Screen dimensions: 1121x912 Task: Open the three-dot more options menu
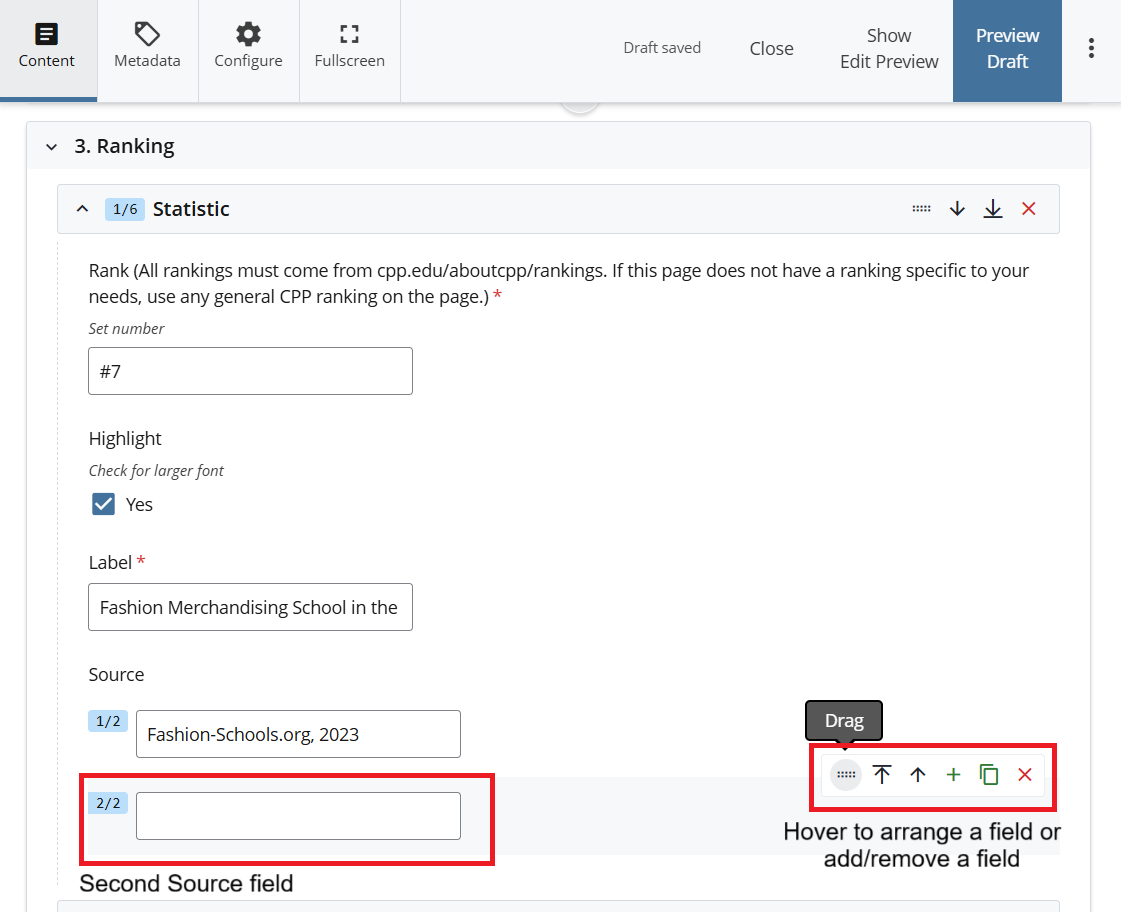(x=1091, y=48)
